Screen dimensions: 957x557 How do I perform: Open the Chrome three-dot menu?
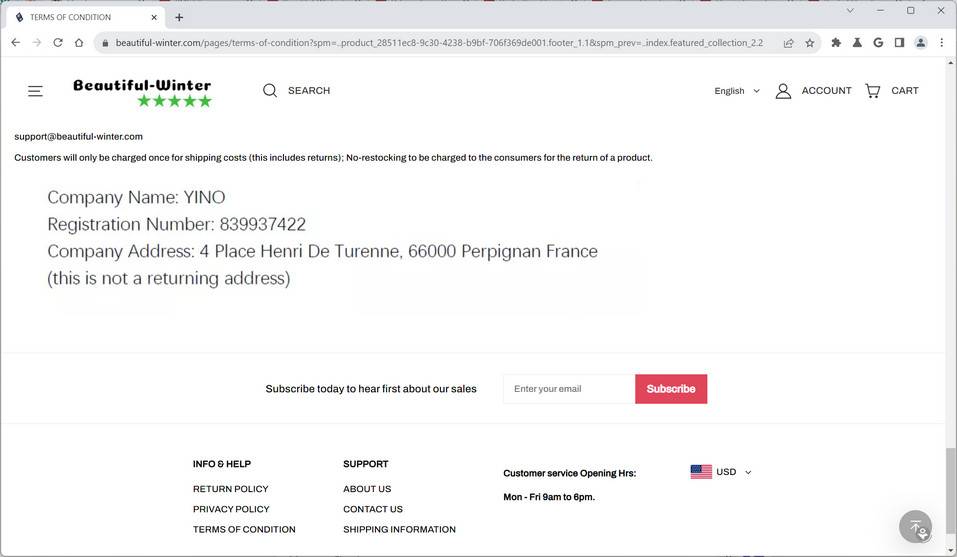pos(942,43)
